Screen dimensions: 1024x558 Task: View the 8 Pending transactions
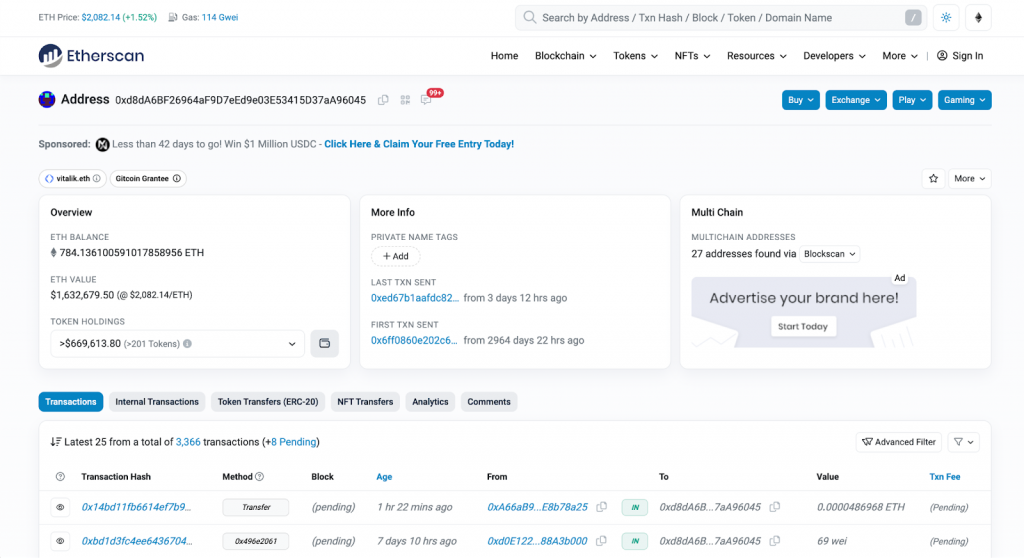point(294,442)
